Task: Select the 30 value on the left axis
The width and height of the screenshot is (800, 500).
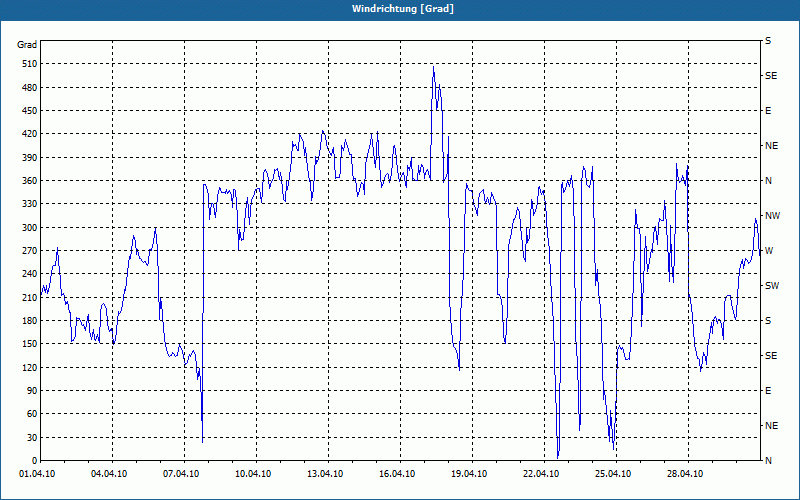Action: [x=32, y=437]
